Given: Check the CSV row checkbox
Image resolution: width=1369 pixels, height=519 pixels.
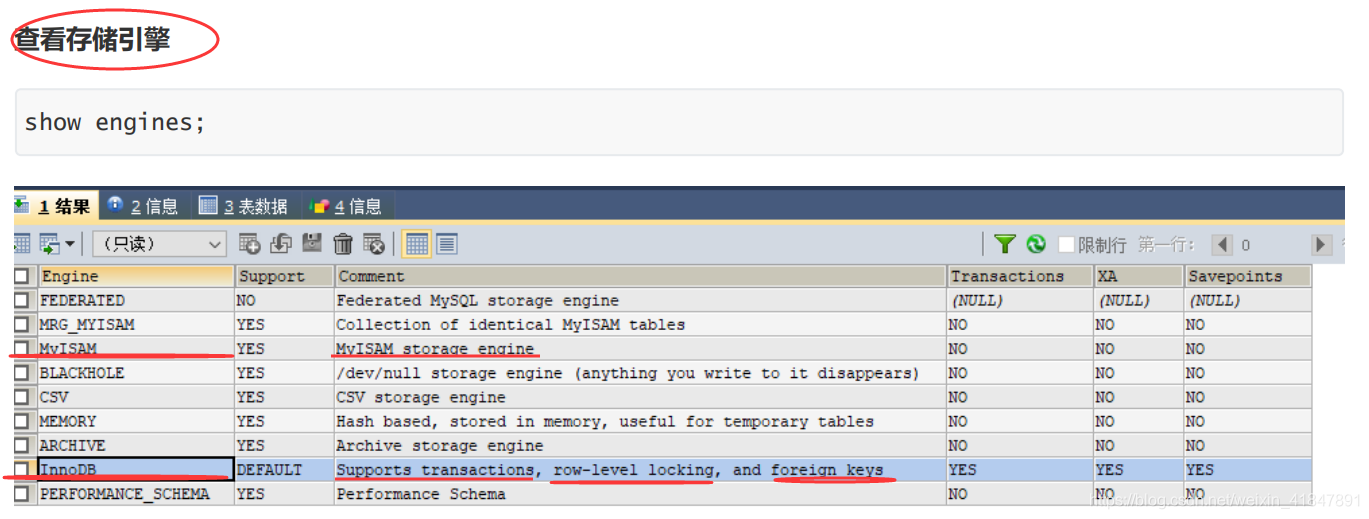Looking at the screenshot, I should pyautogui.click(x=22, y=397).
